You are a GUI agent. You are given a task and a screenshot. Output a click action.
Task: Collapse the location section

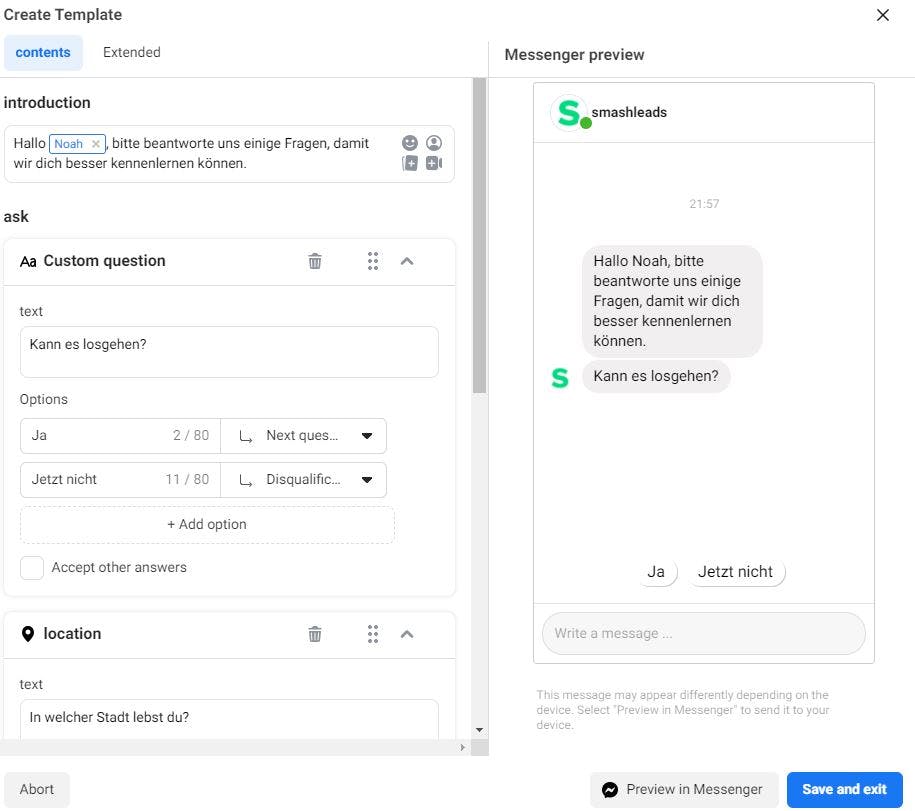tap(407, 634)
